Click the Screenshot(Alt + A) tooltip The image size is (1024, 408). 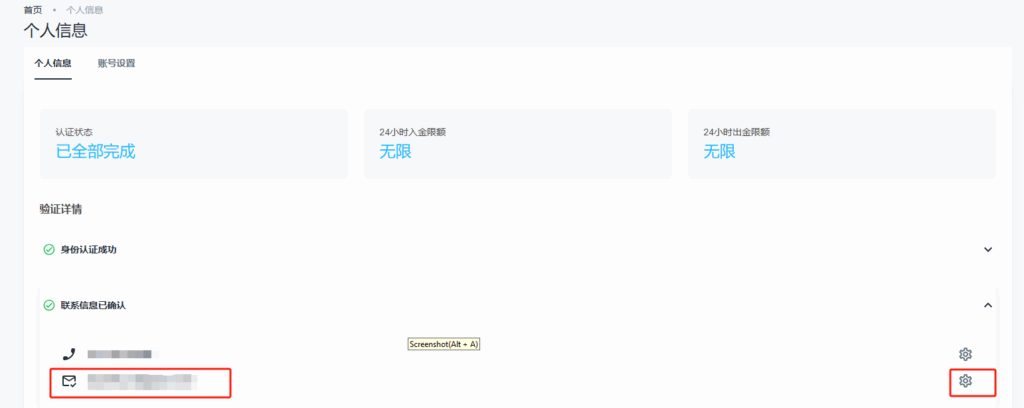(446, 344)
